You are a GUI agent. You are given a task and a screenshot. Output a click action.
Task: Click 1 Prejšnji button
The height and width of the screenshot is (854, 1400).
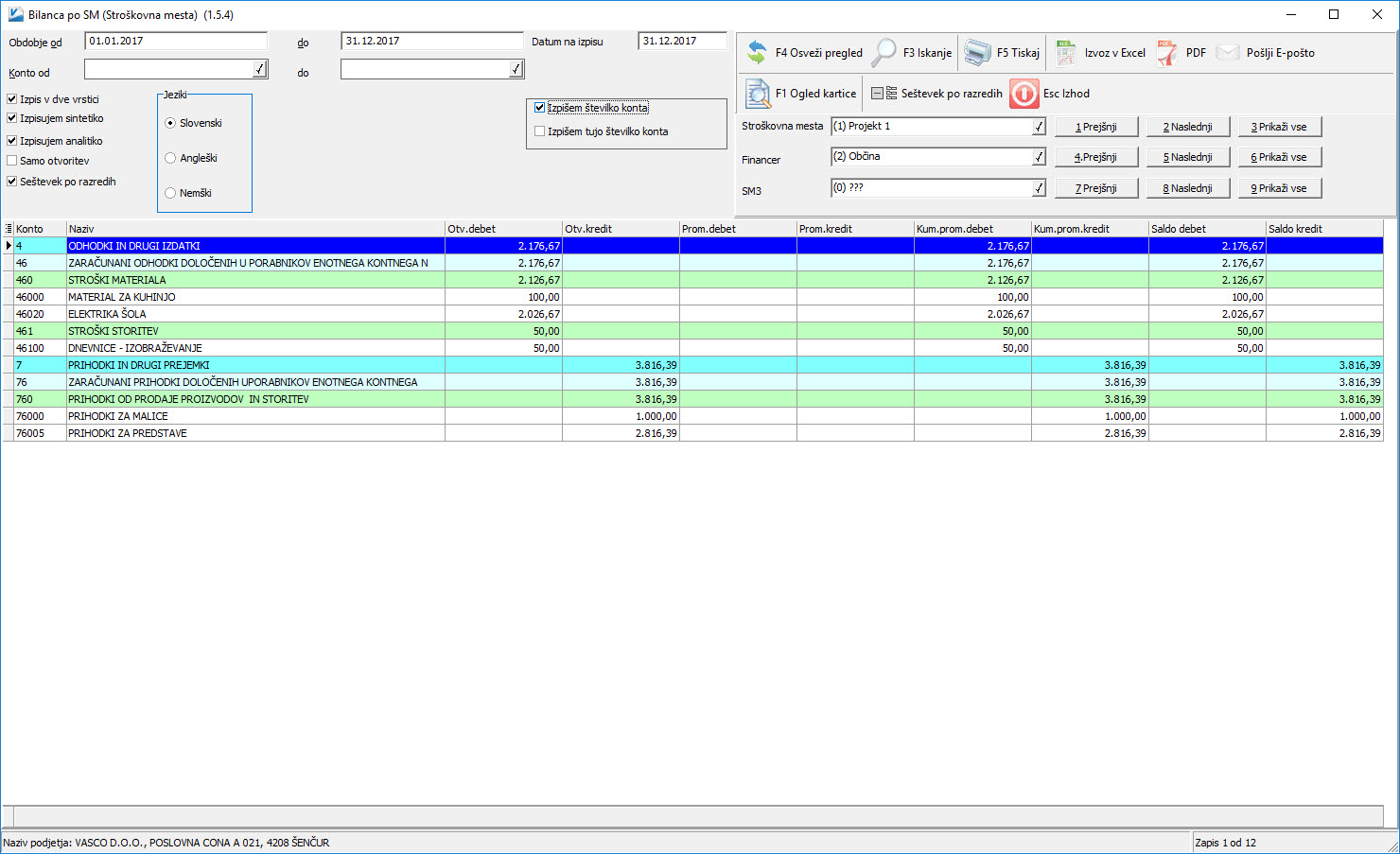tap(1096, 127)
